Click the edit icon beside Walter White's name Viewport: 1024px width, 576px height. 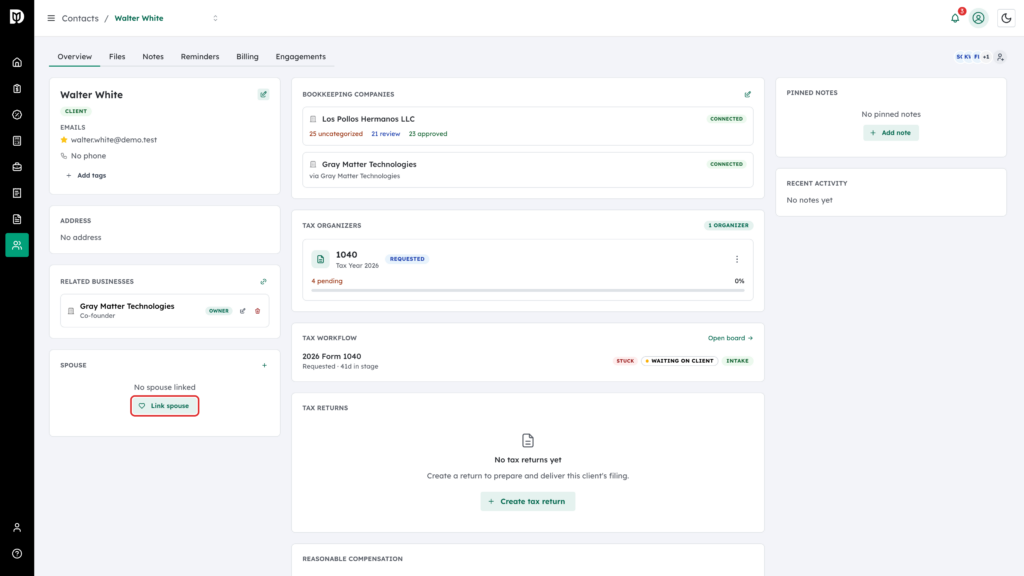263,95
